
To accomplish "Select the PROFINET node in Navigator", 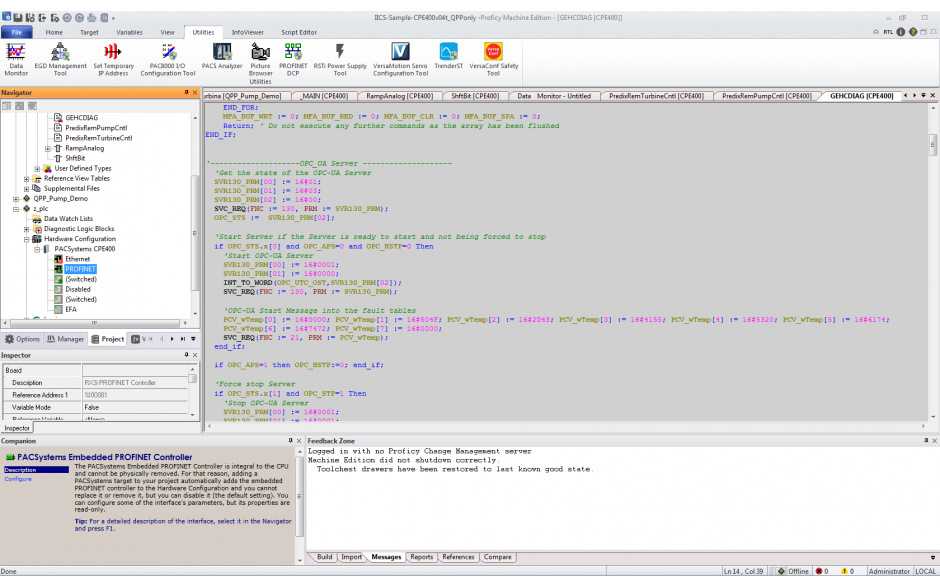I will tap(80, 269).
